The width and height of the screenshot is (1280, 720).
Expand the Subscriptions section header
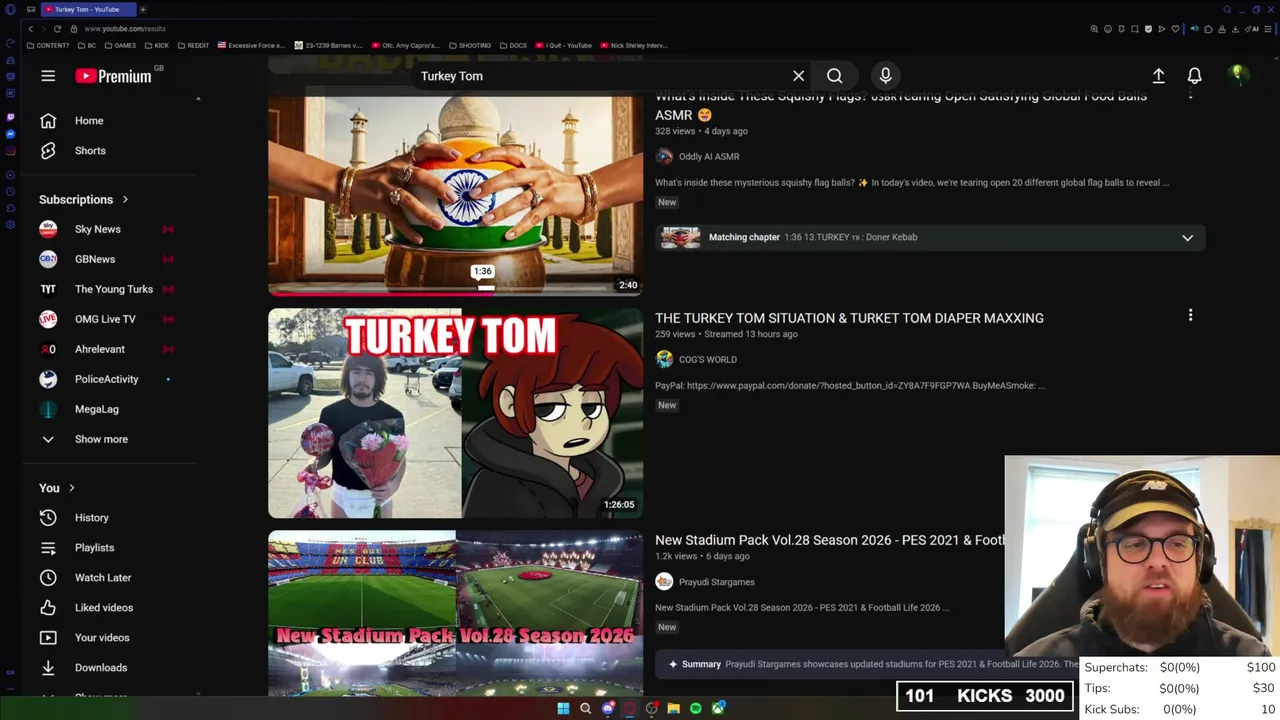(84, 200)
